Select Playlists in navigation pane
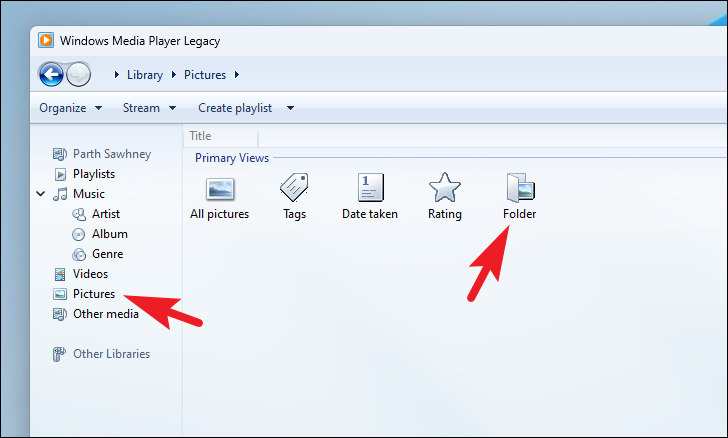This screenshot has width=728, height=438. (x=94, y=174)
